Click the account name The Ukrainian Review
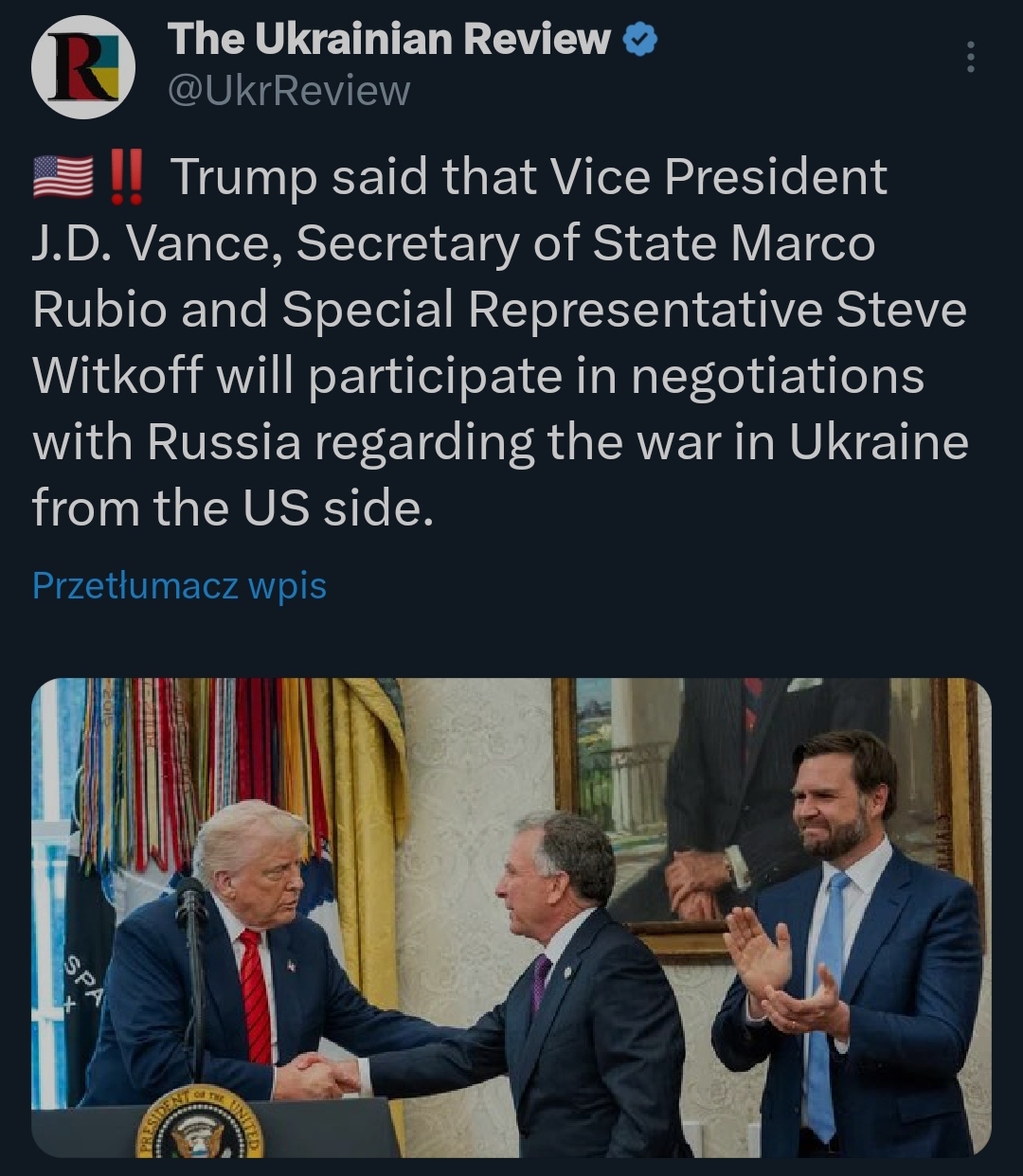 click(388, 40)
